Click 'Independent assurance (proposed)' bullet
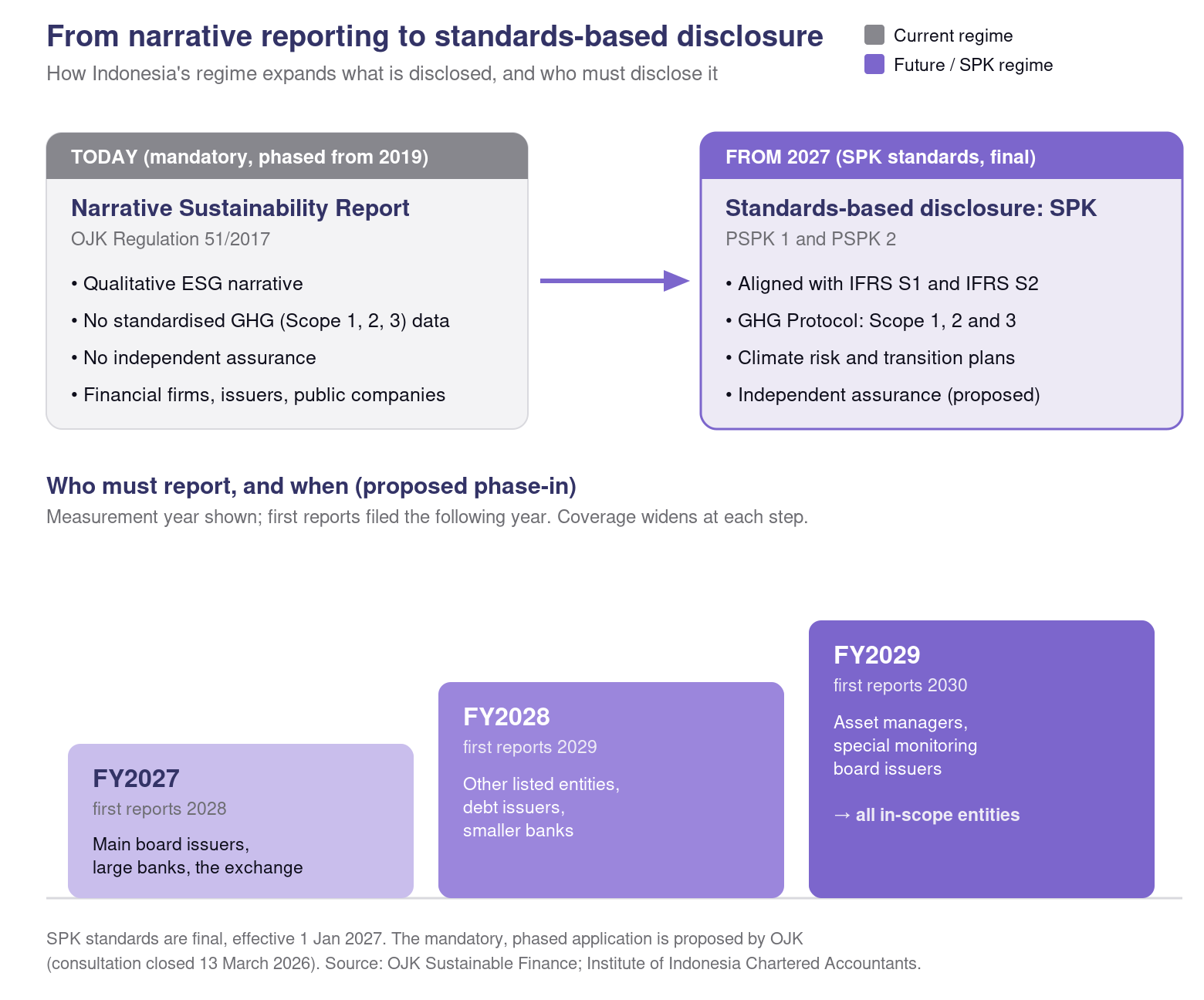 tap(883, 395)
